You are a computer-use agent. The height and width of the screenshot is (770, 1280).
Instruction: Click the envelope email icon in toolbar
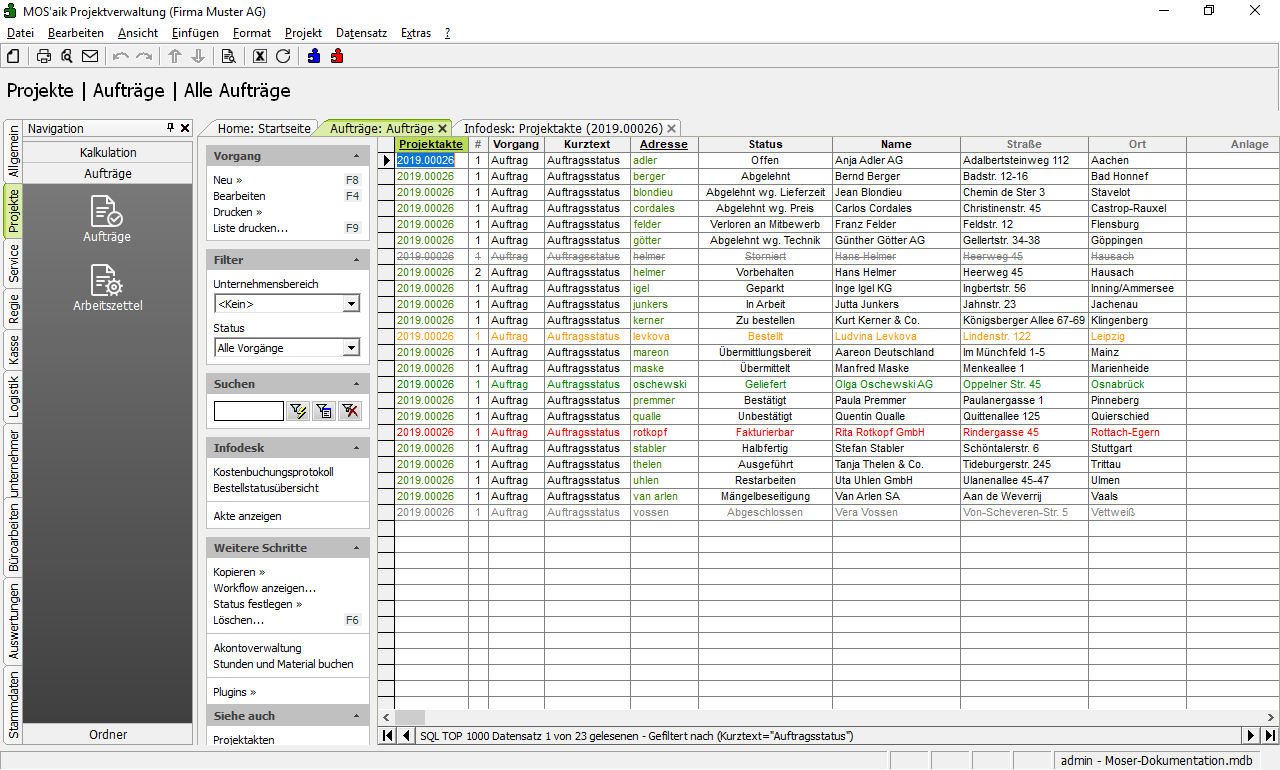coord(90,56)
